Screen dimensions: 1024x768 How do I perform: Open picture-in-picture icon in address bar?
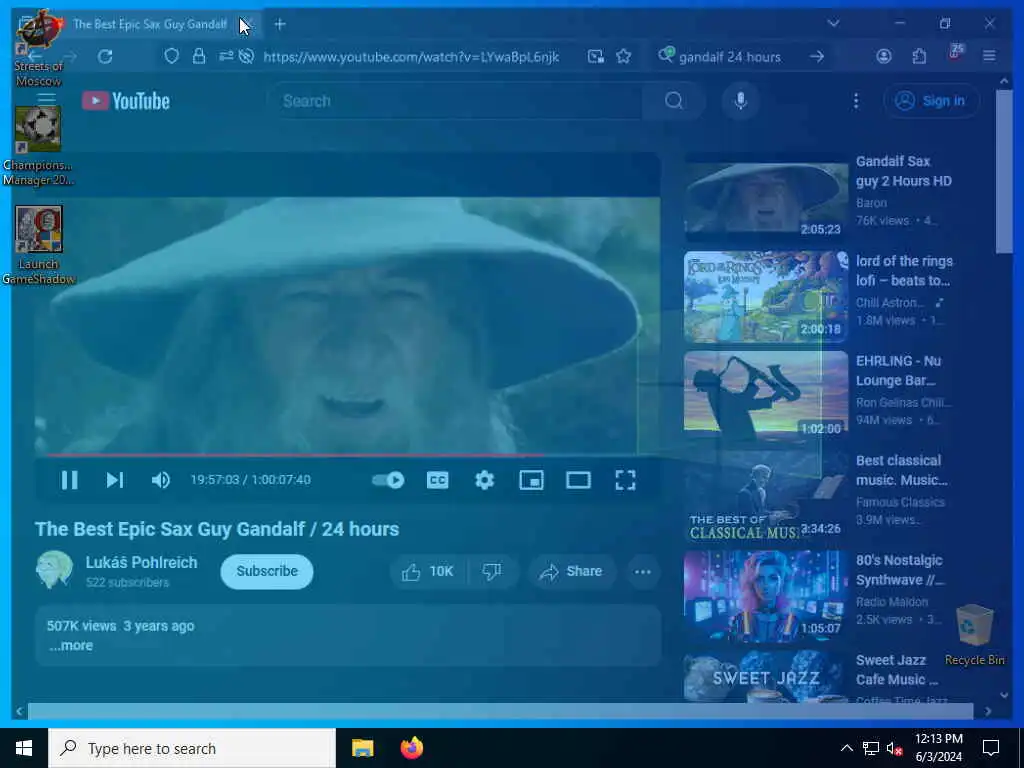596,57
